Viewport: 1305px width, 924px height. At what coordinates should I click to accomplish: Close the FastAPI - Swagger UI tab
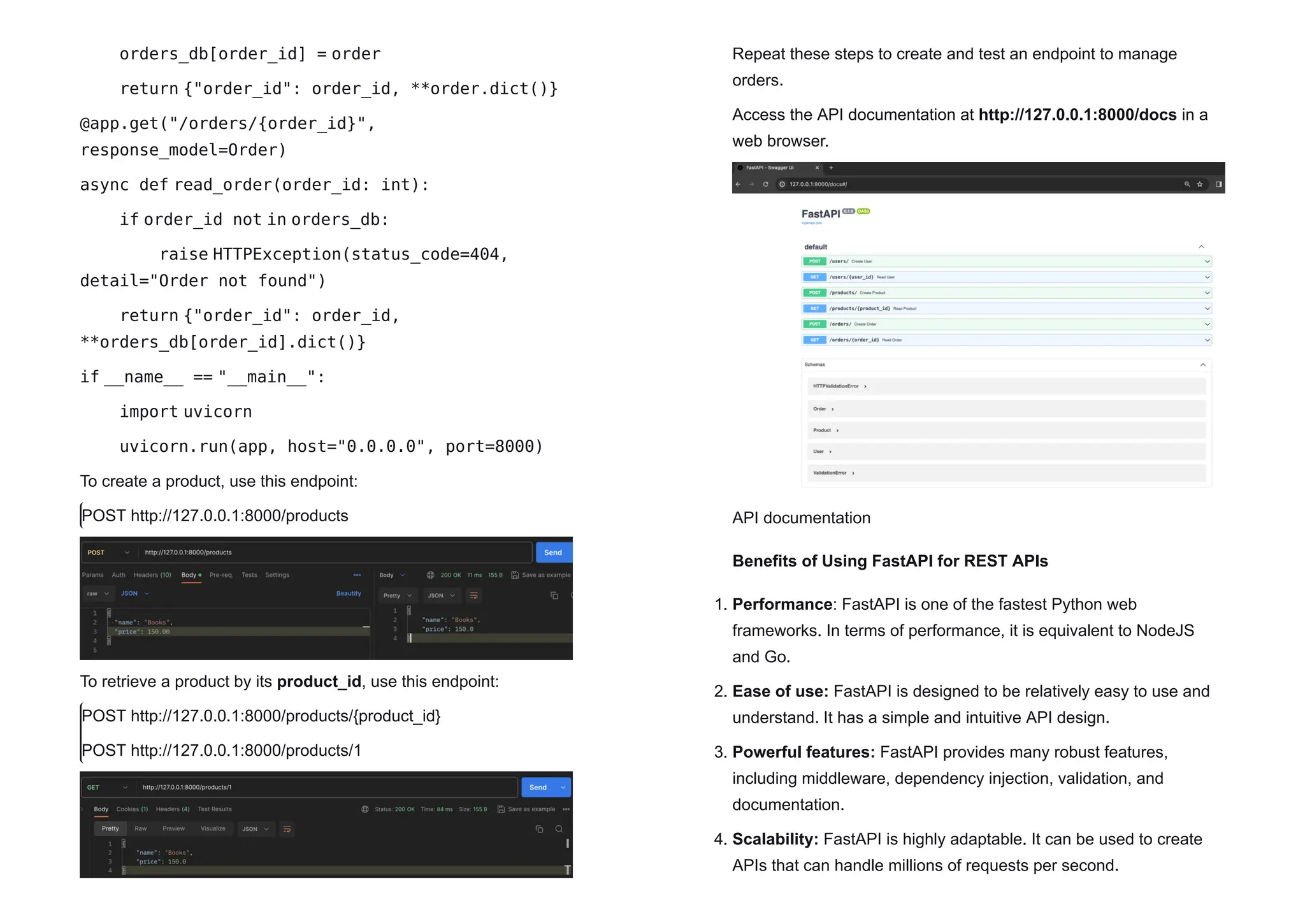tap(817, 168)
